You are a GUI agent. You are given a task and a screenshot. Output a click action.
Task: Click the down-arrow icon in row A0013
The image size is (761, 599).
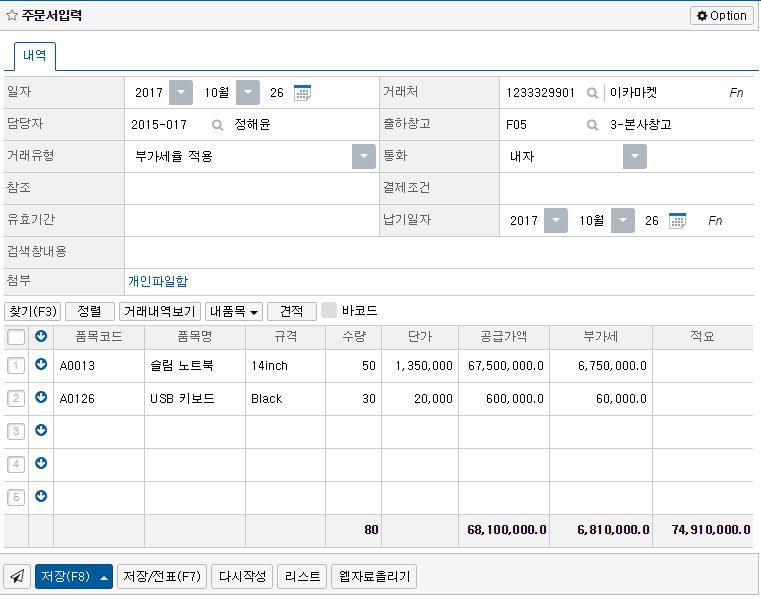(x=41, y=364)
